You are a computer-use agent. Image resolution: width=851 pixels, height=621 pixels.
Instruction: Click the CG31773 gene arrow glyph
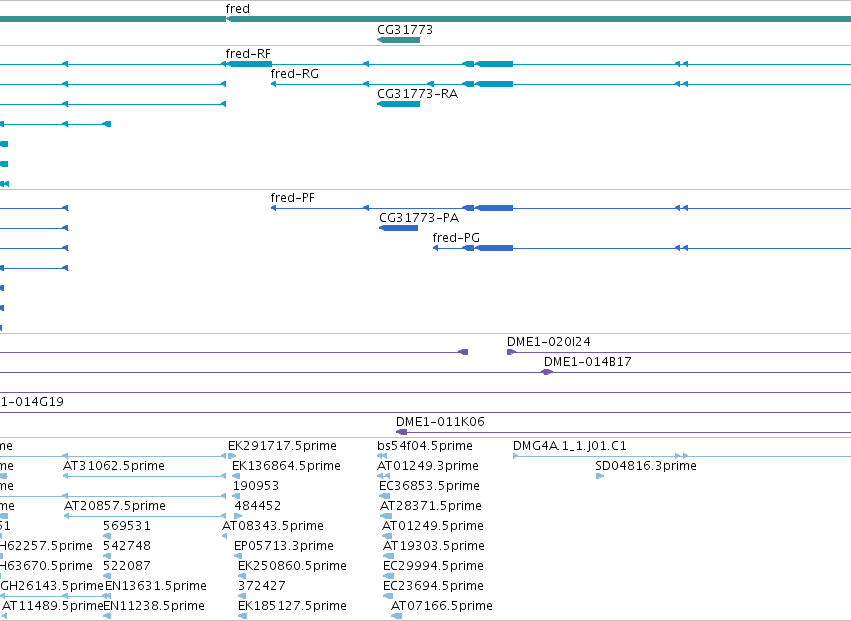[x=398, y=40]
